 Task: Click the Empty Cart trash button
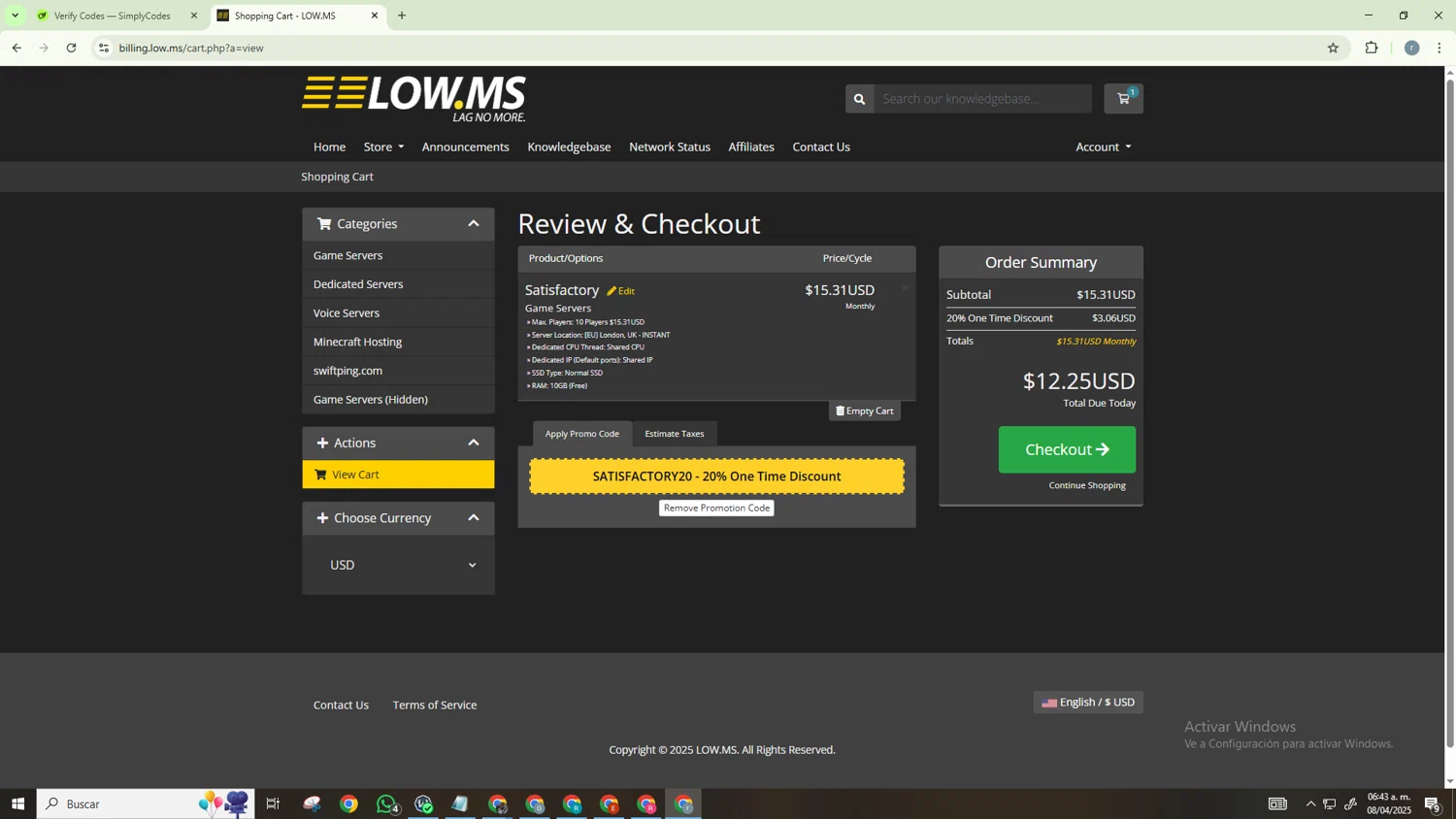pyautogui.click(x=864, y=410)
